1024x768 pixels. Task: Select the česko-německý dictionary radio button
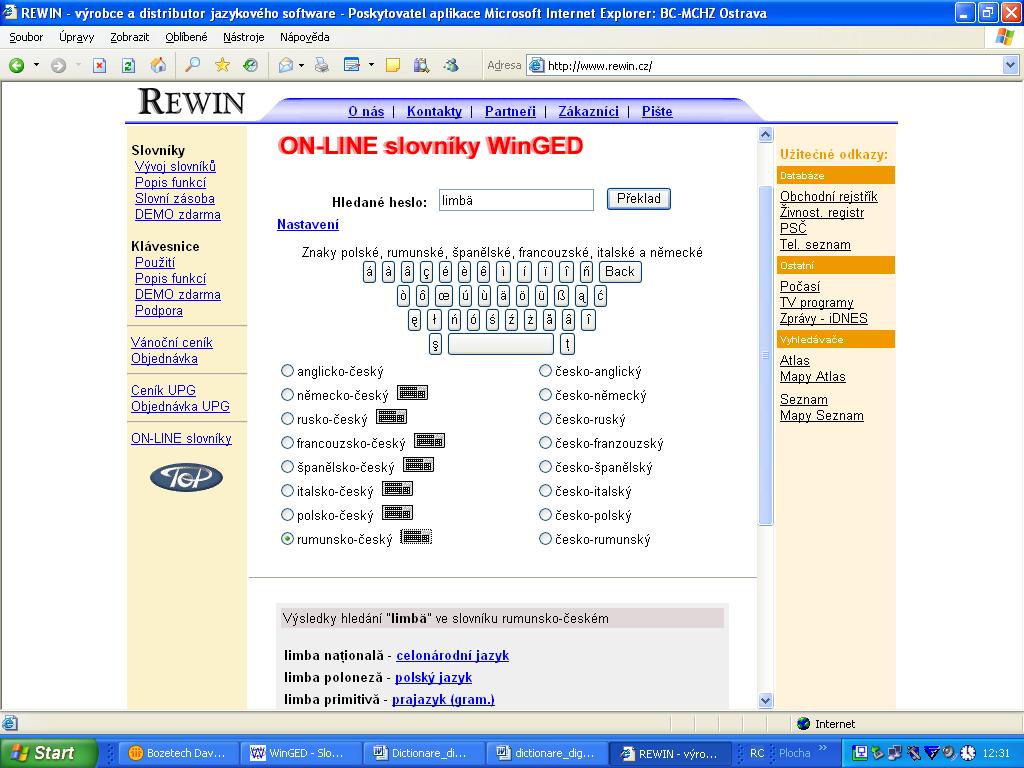pos(545,394)
